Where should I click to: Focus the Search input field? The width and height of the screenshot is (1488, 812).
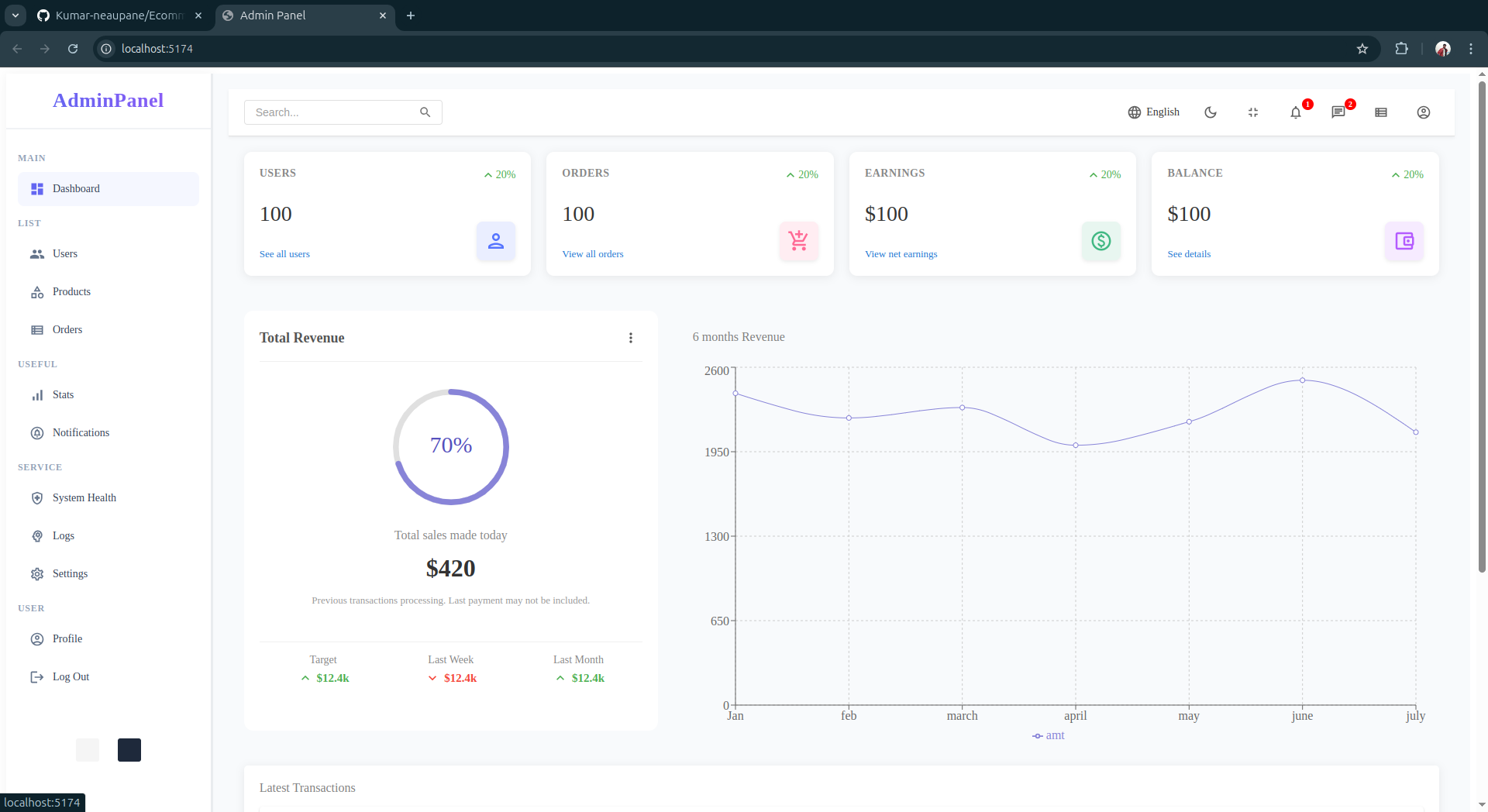[x=333, y=112]
